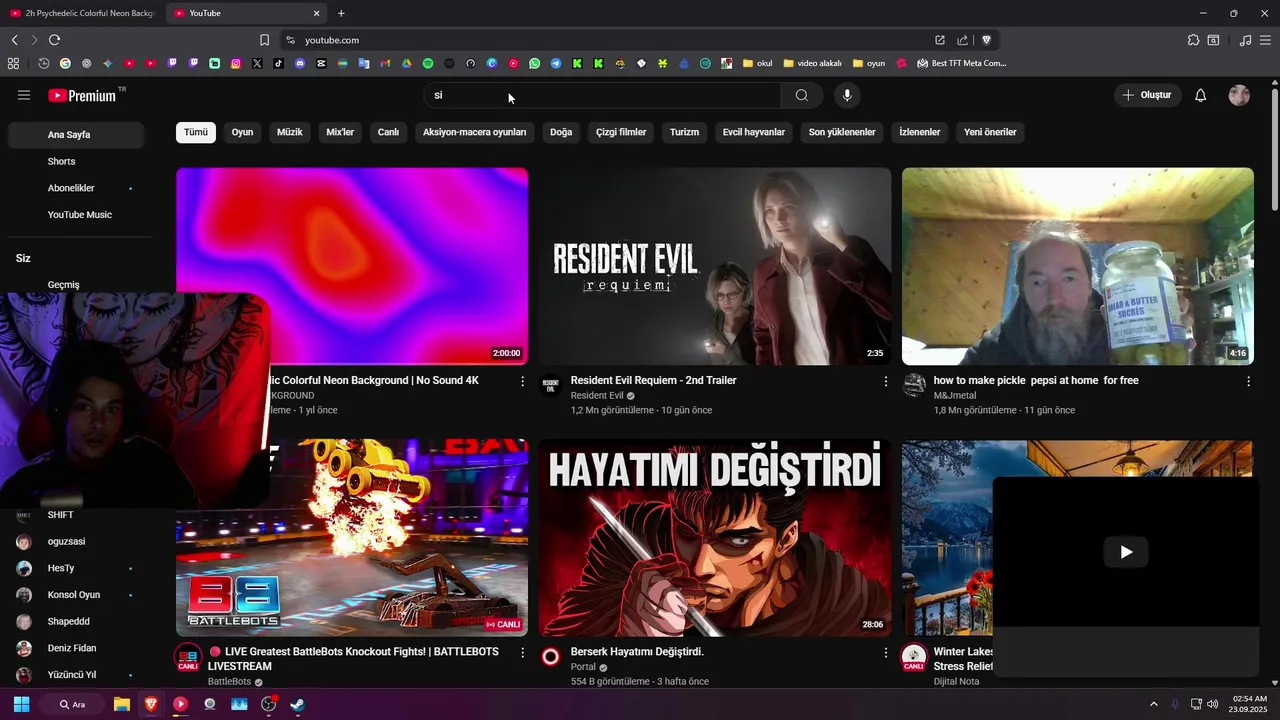Bookmark this page in address bar
The width and height of the screenshot is (1280, 720).
[264, 40]
